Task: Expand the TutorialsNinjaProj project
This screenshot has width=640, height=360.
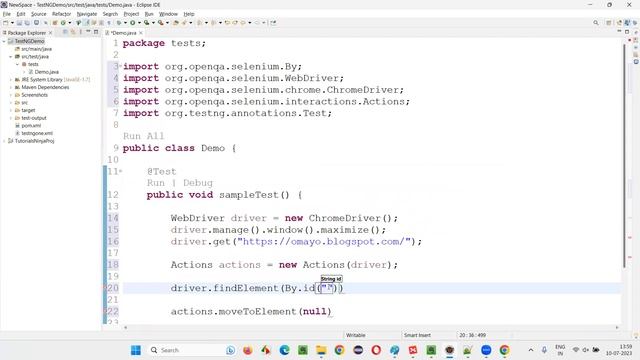Action: (x=4, y=141)
